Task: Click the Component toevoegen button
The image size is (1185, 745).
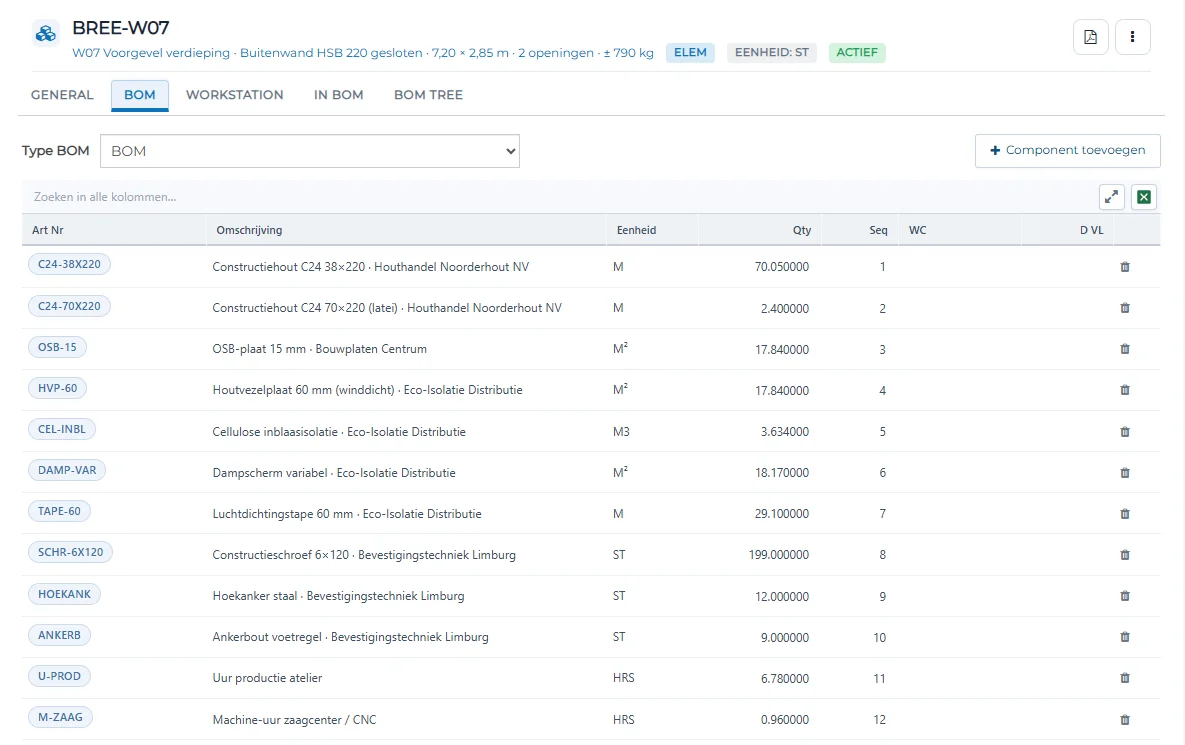Action: [x=1068, y=150]
